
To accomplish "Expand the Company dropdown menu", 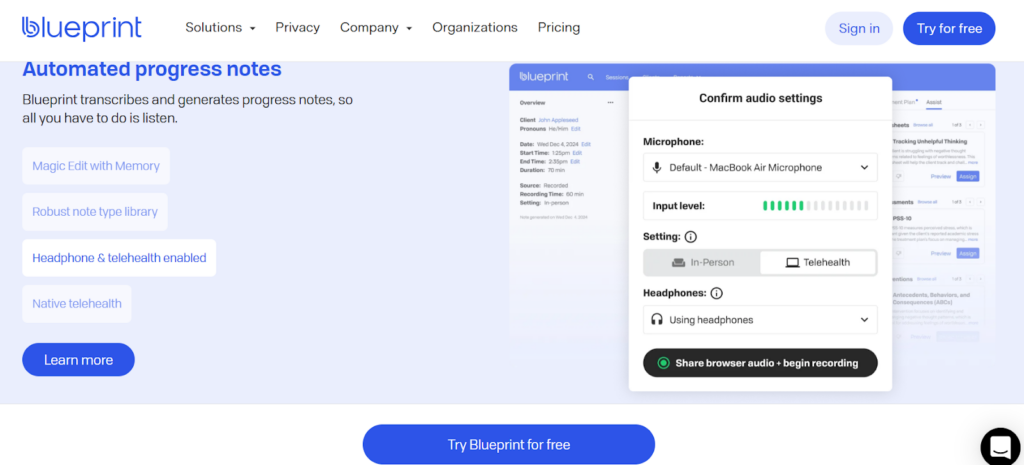I will pos(376,27).
